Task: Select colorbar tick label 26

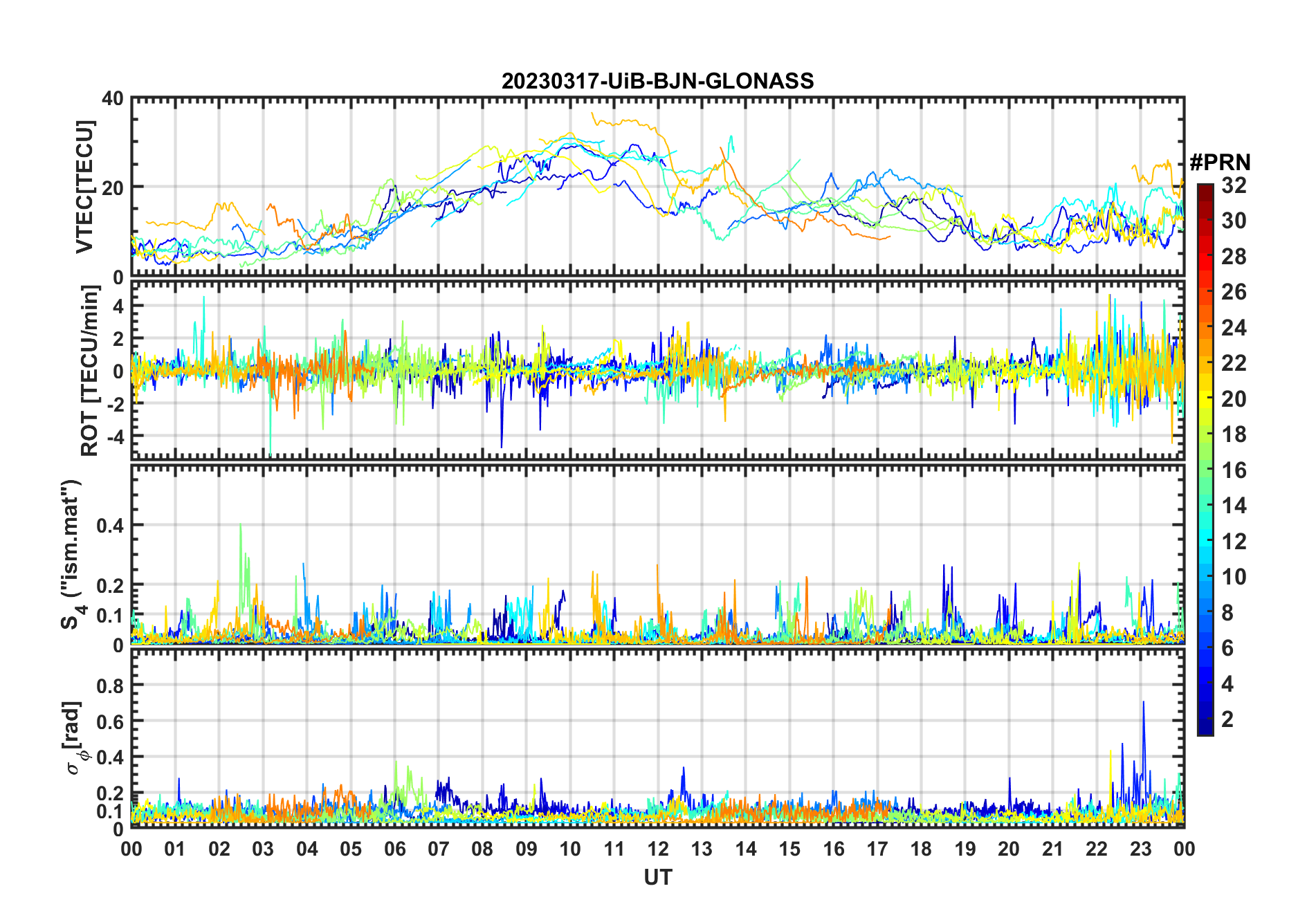Action: 1234,292
